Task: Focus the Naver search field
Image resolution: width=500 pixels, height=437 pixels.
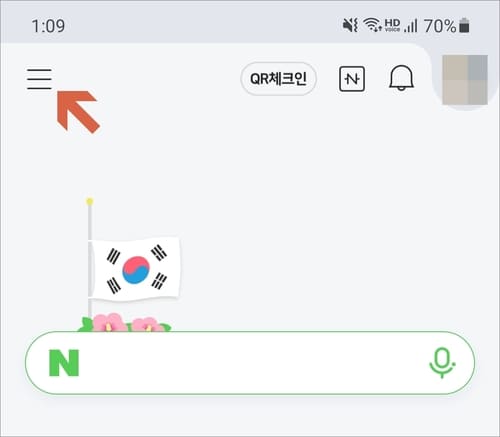Action: click(250, 363)
